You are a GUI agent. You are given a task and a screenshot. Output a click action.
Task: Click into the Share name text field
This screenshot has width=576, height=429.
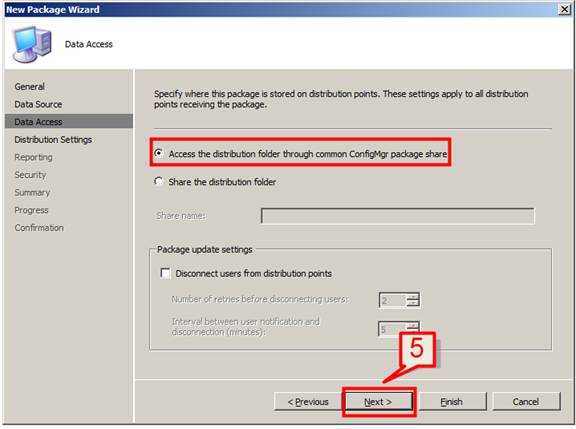[397, 216]
